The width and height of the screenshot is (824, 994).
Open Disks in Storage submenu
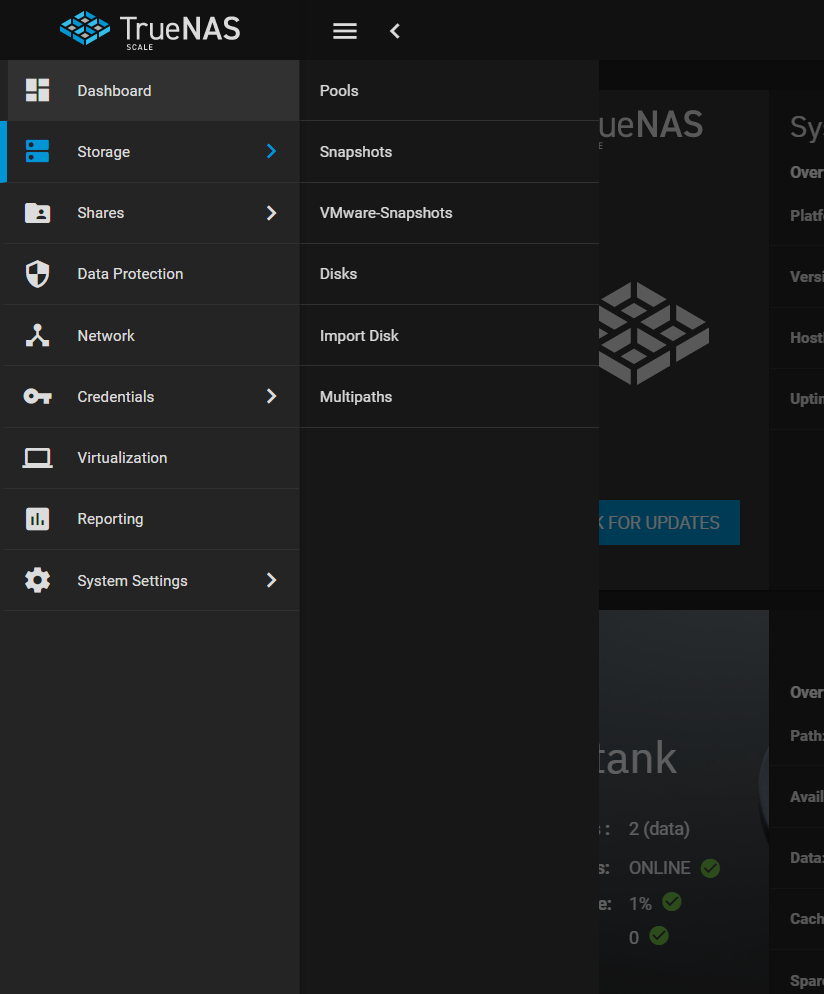coord(449,274)
